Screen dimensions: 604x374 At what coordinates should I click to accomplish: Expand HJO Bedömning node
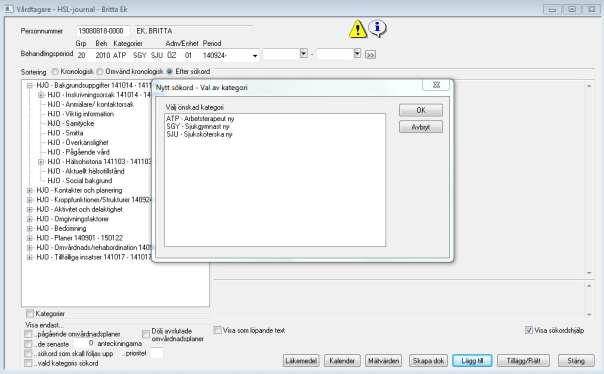coord(30,228)
